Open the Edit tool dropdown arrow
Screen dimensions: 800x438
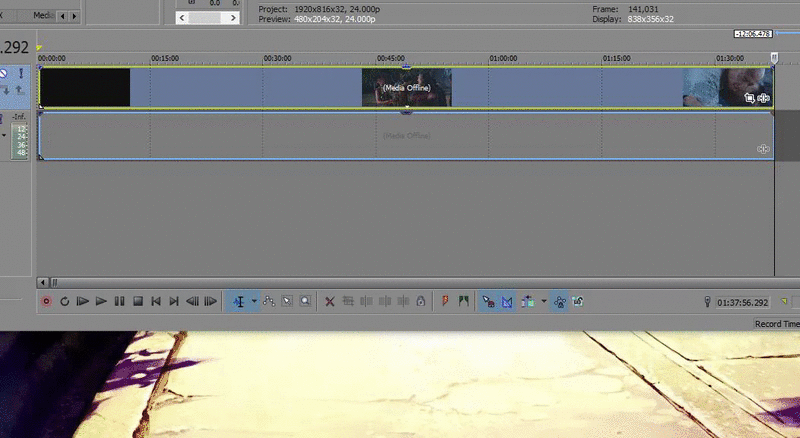point(254,301)
